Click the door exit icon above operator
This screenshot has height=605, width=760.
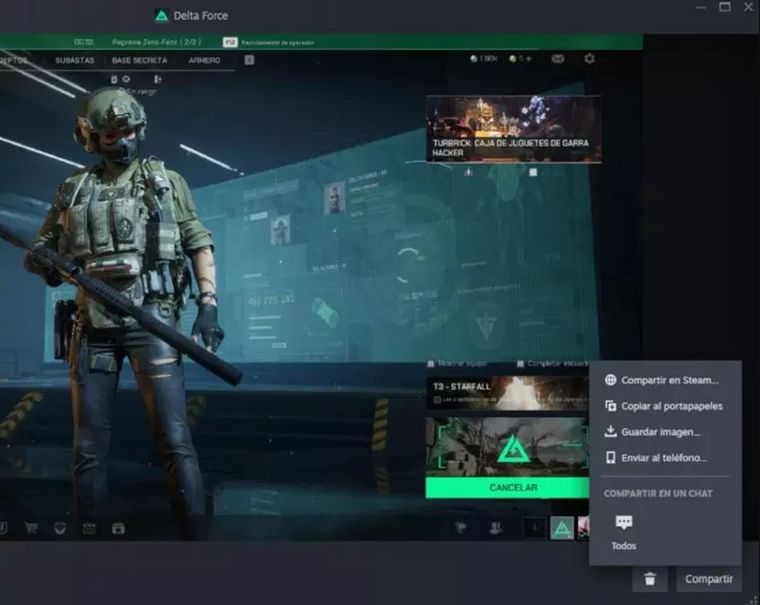tap(158, 79)
